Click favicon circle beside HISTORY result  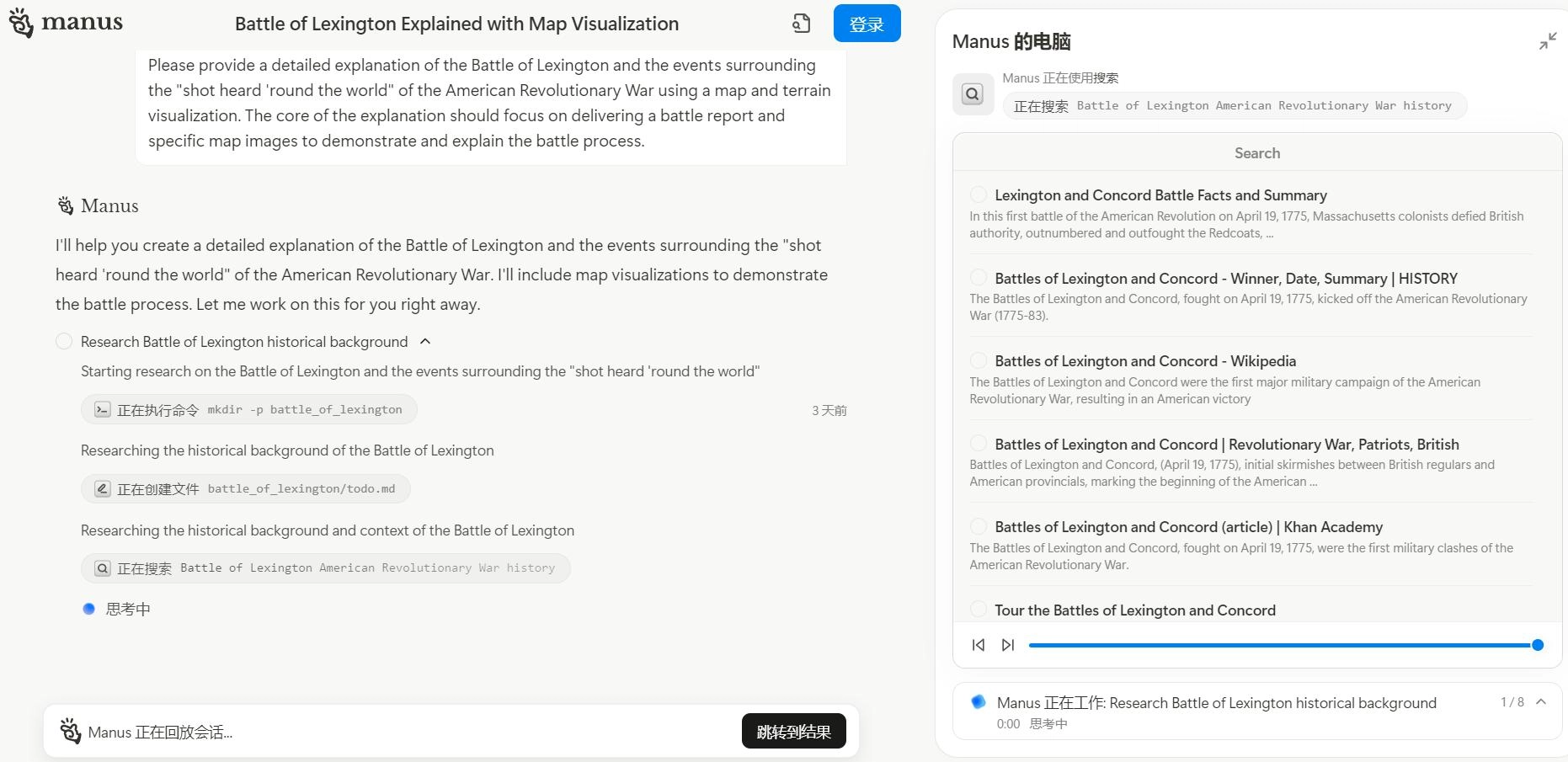[978, 278]
